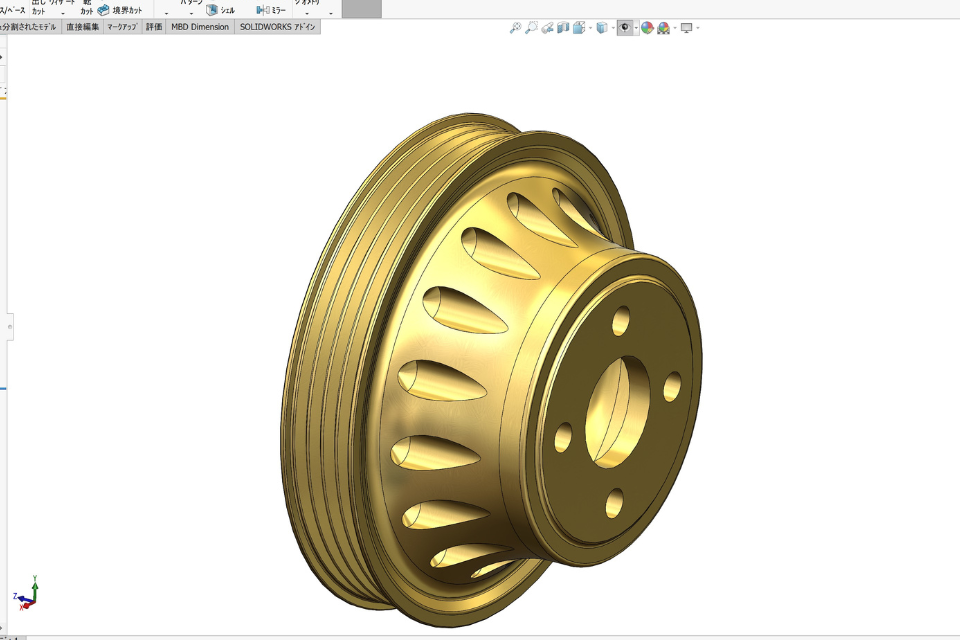Open the Display Style dropdown arrow
Viewport: 960px width, 640px height.
(x=613, y=28)
